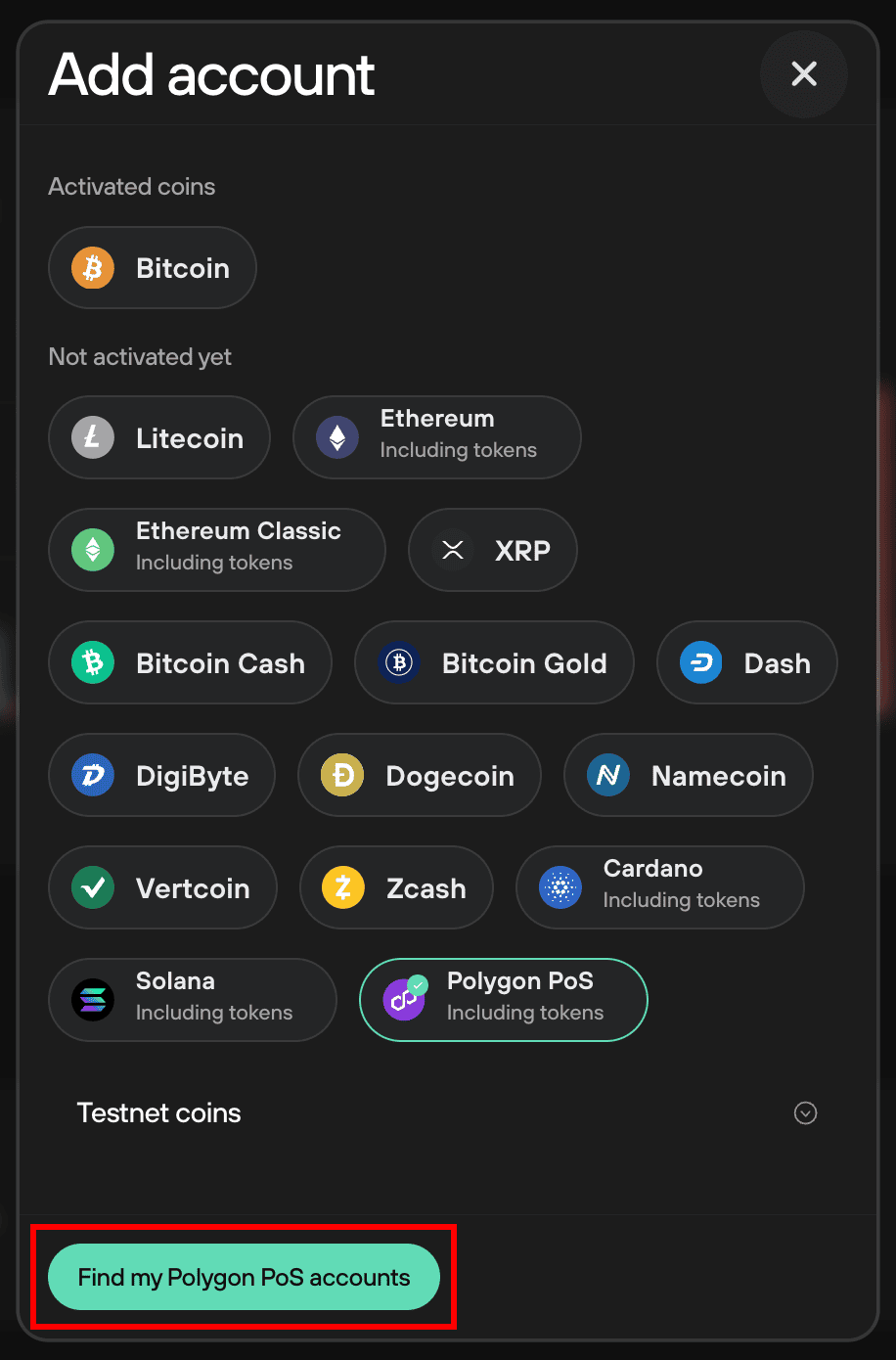
Task: Click Find my Polygon PoS accounts
Action: coord(244,1277)
